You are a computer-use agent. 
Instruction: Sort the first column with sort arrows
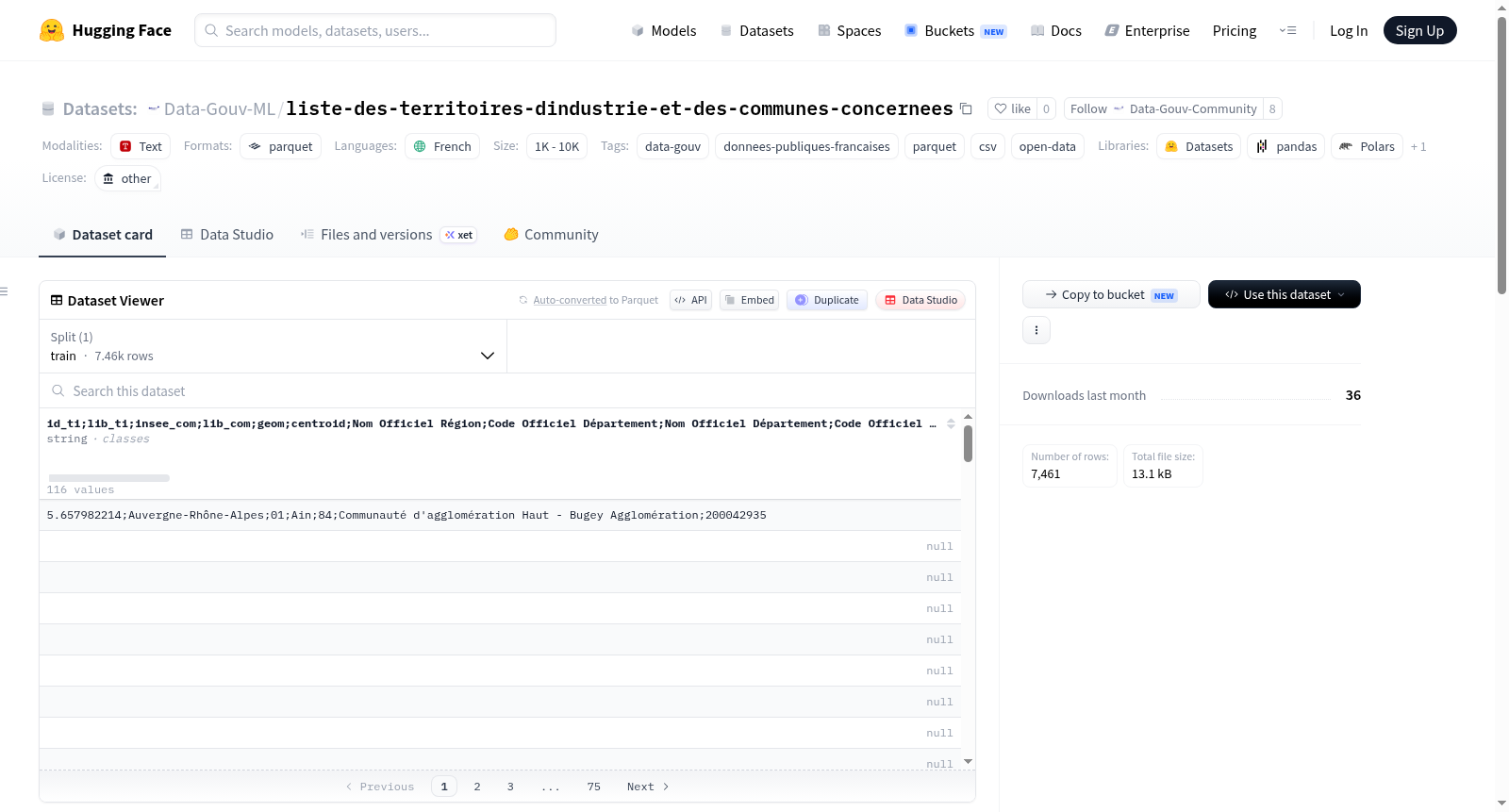click(x=951, y=423)
